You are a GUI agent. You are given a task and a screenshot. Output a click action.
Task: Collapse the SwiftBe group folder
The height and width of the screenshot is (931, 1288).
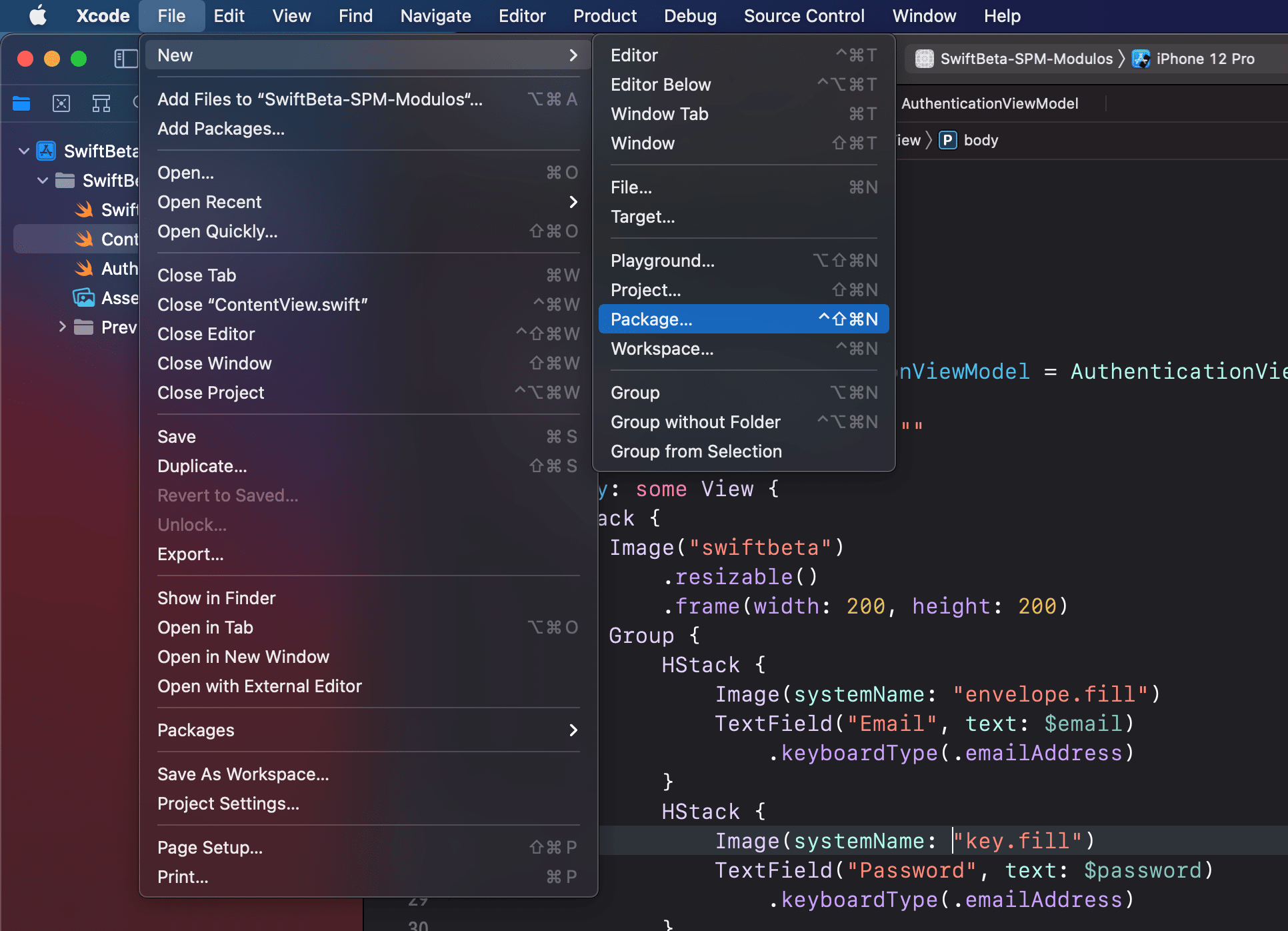pos(43,181)
